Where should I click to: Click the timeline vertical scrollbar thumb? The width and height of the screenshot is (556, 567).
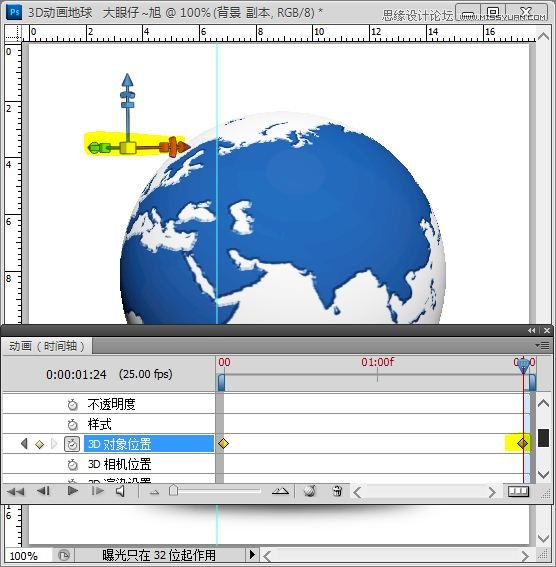[543, 438]
